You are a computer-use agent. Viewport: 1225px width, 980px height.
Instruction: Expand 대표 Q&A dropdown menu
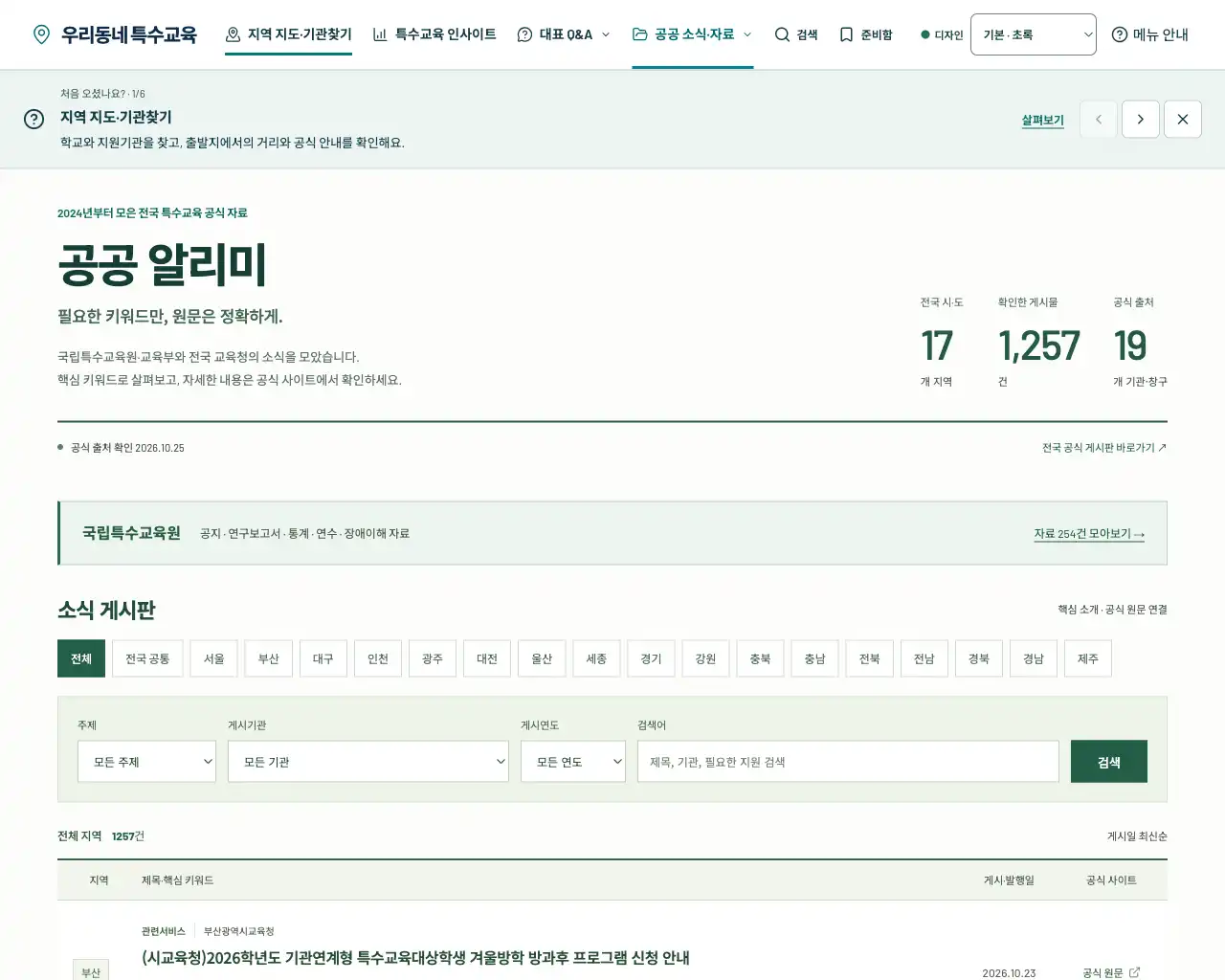click(564, 34)
